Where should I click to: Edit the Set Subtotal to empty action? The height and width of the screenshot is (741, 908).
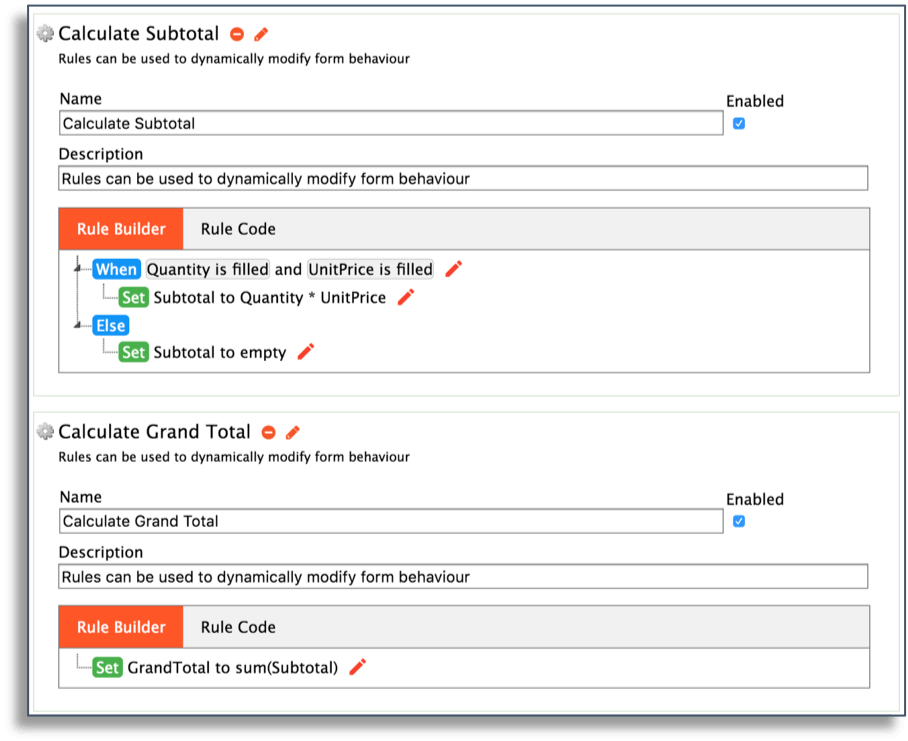305,352
